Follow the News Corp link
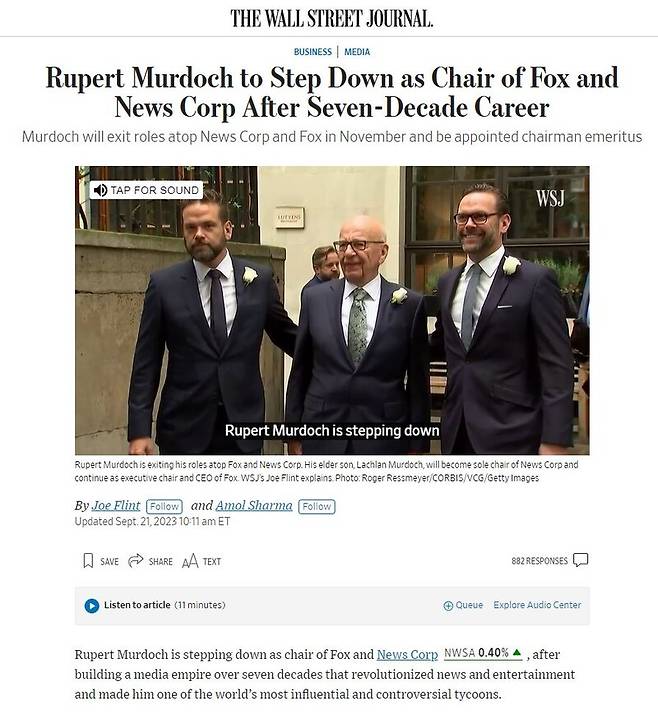Image resolution: width=658 pixels, height=714 pixels. click(407, 654)
